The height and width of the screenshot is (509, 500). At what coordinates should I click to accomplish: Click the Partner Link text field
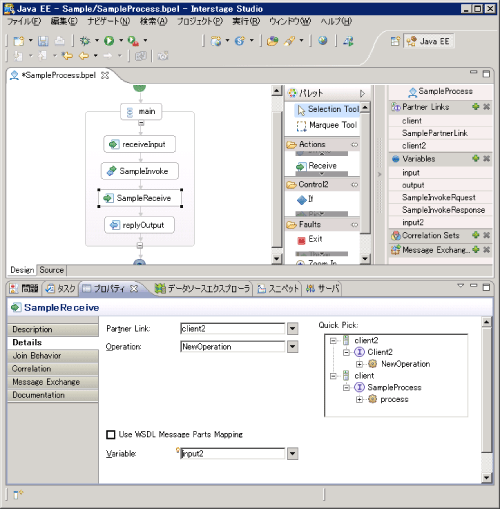tap(232, 329)
